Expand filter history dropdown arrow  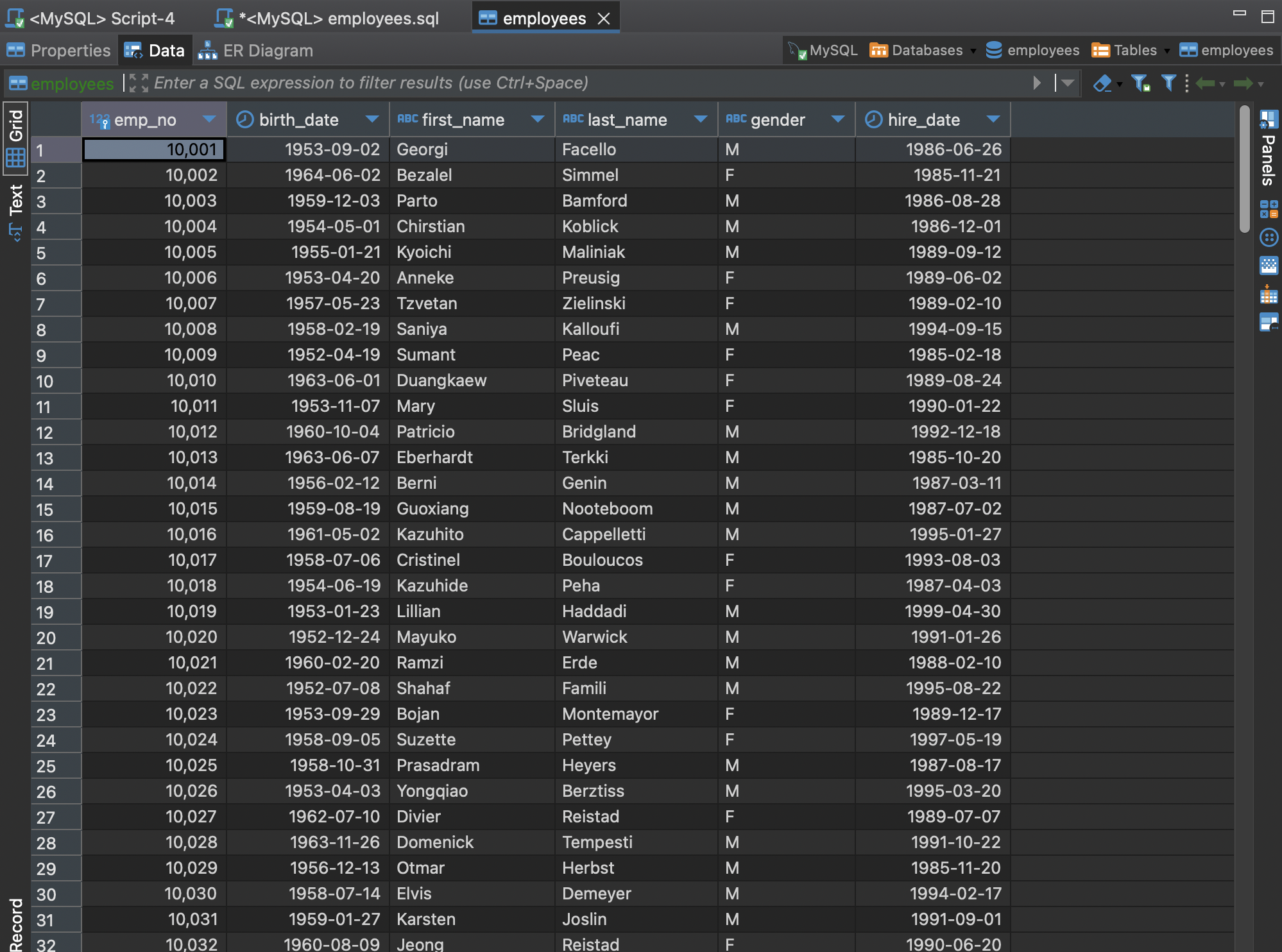pos(1068,83)
